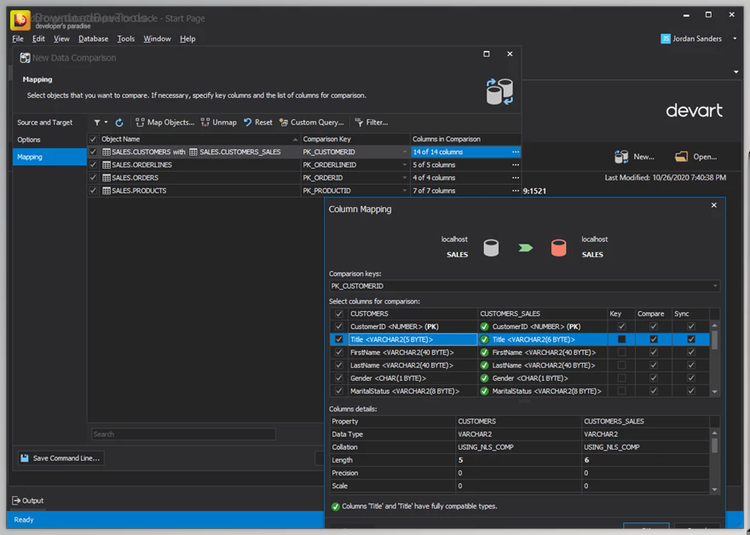Image resolution: width=750 pixels, height=535 pixels.
Task: Open the File menu
Action: tap(18, 39)
